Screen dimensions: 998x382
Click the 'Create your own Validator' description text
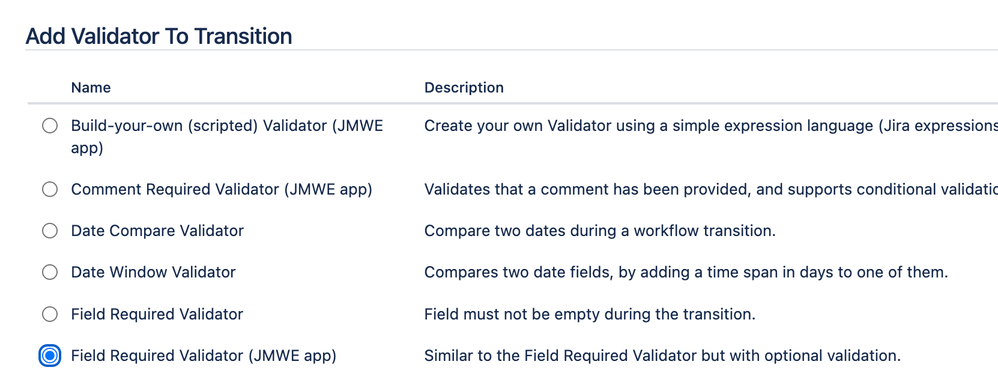pos(711,126)
